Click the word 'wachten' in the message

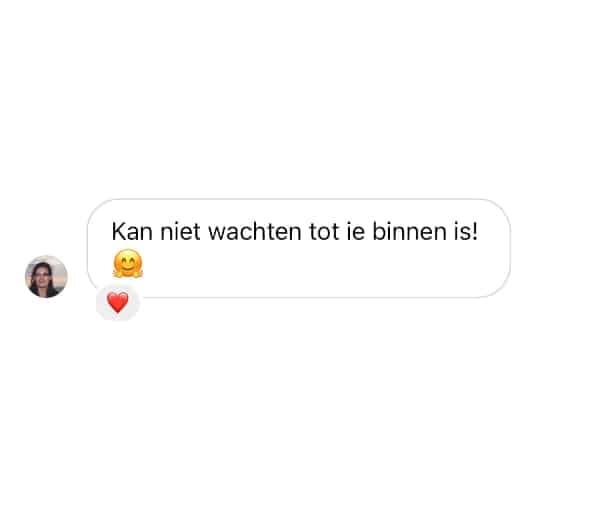pyautogui.click(x=255, y=232)
